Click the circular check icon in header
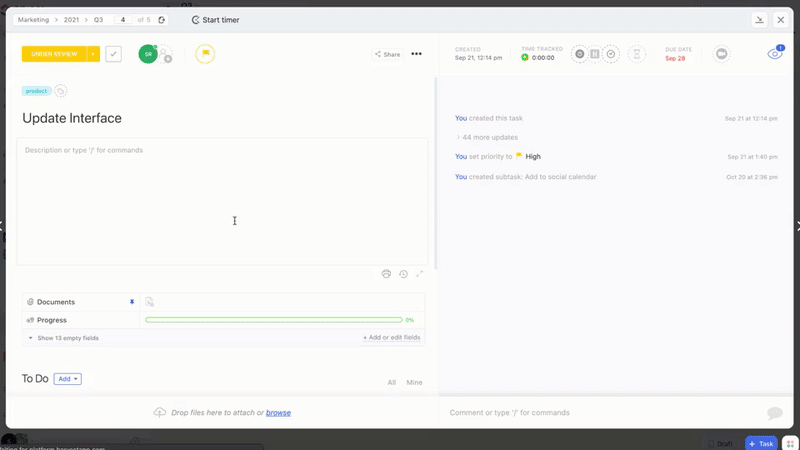This screenshot has width=800, height=450. tap(611, 54)
